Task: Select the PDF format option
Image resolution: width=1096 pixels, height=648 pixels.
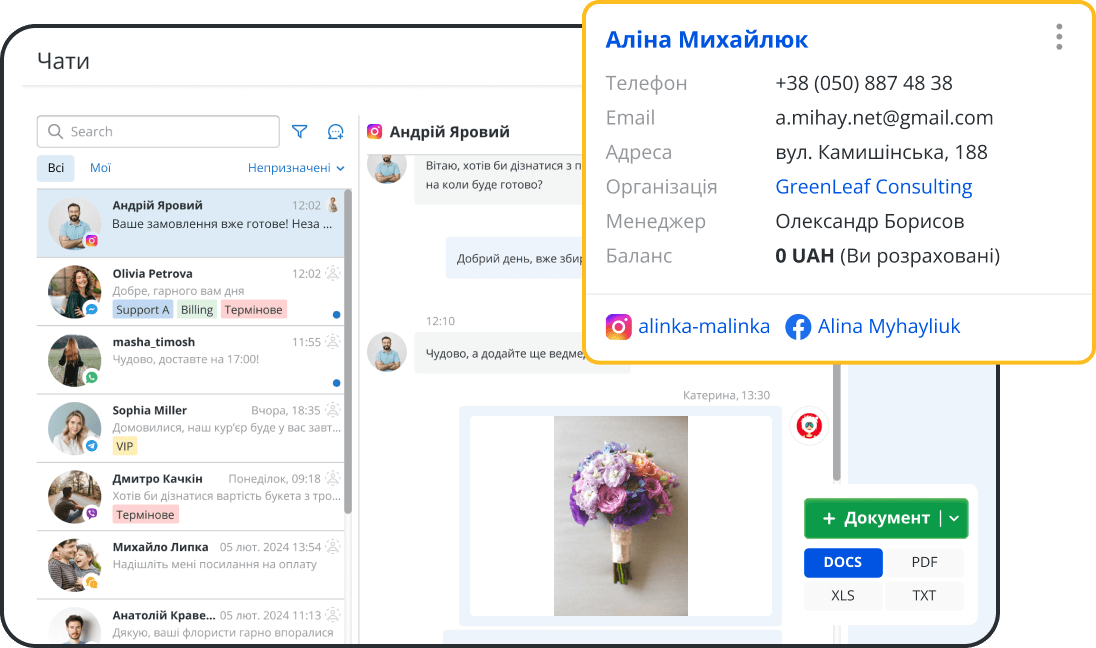Action: point(924,562)
